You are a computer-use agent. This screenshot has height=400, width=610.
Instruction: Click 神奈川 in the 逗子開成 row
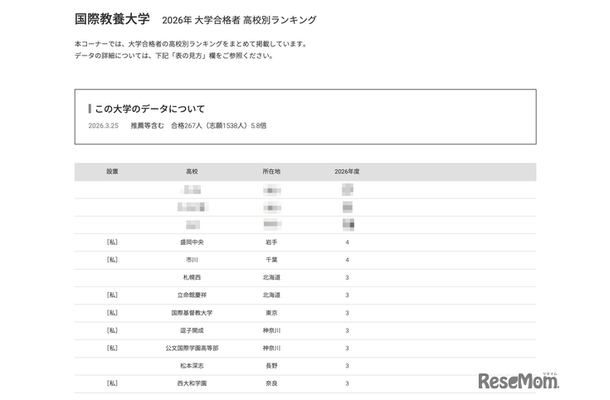tap(271, 331)
